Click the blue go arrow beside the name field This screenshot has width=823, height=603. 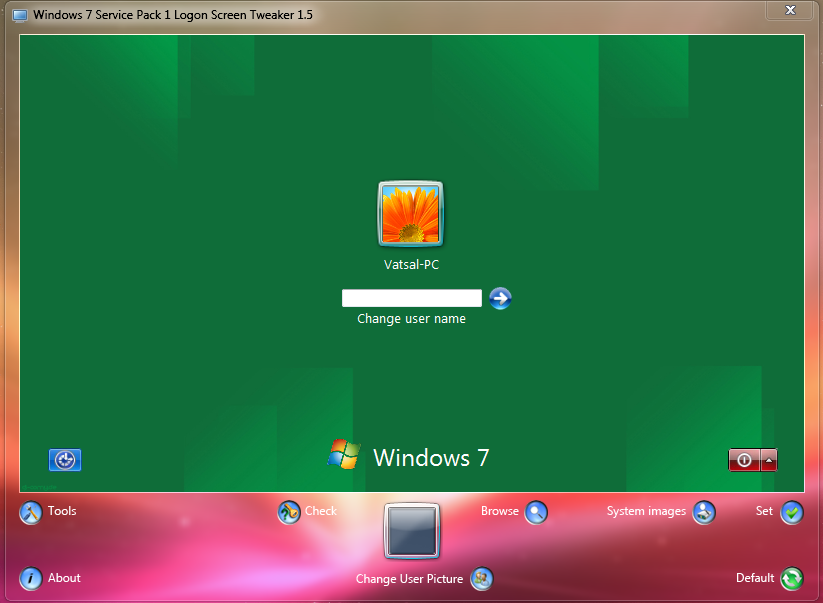pyautogui.click(x=499, y=298)
